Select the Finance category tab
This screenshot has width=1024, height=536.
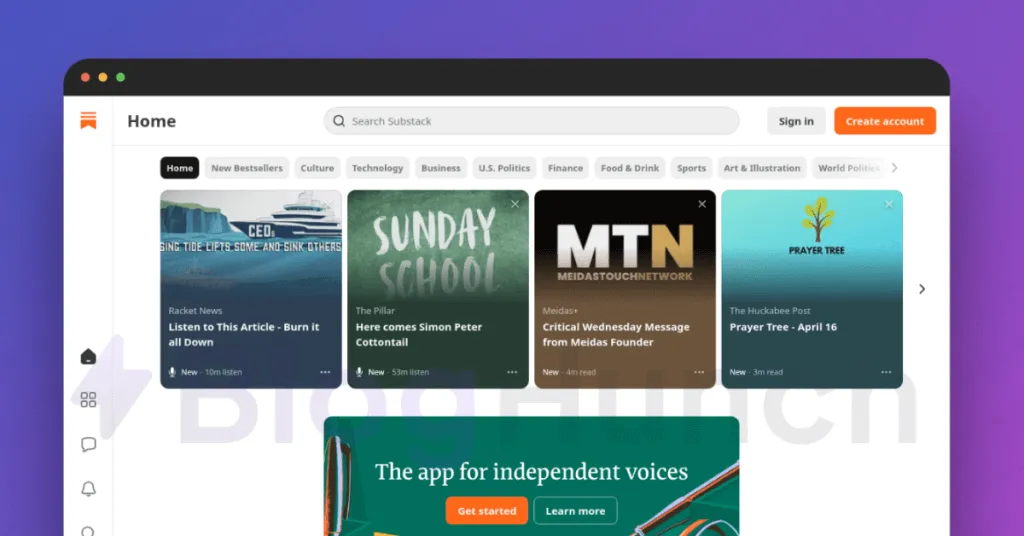point(566,168)
